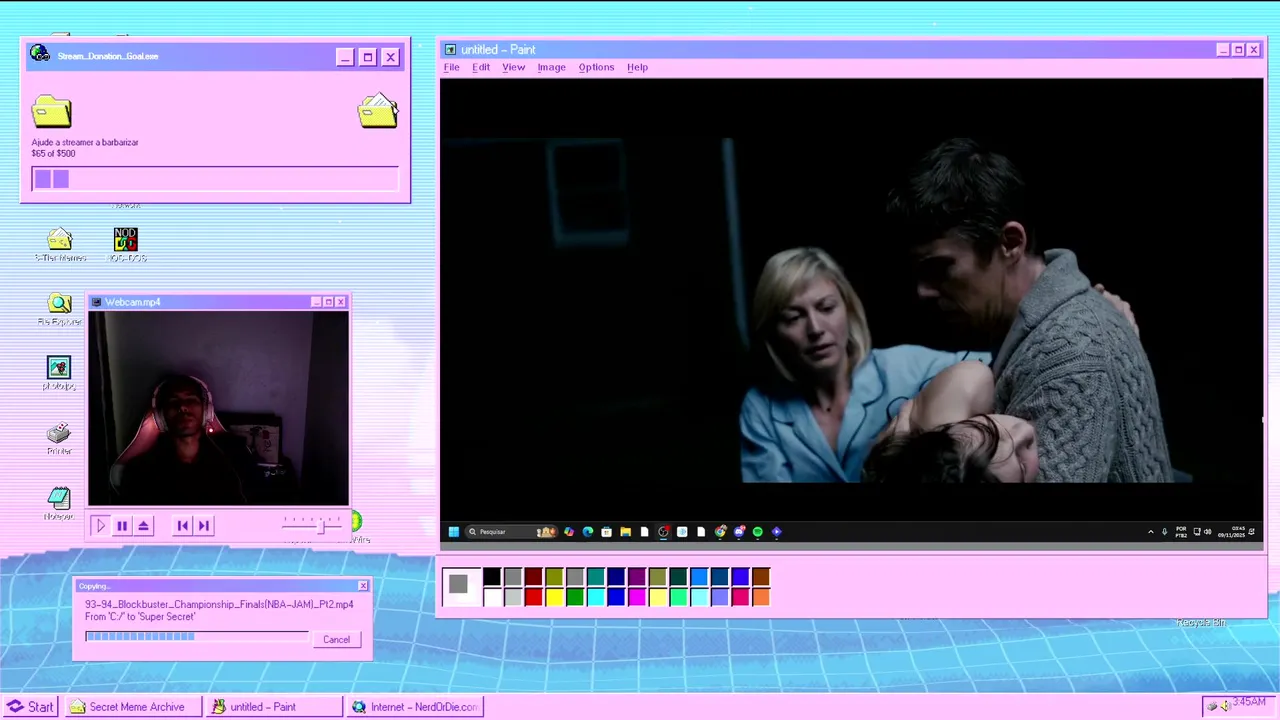The height and width of the screenshot is (720, 1280).
Task: Select the teal color swatch
Action: tap(595, 577)
